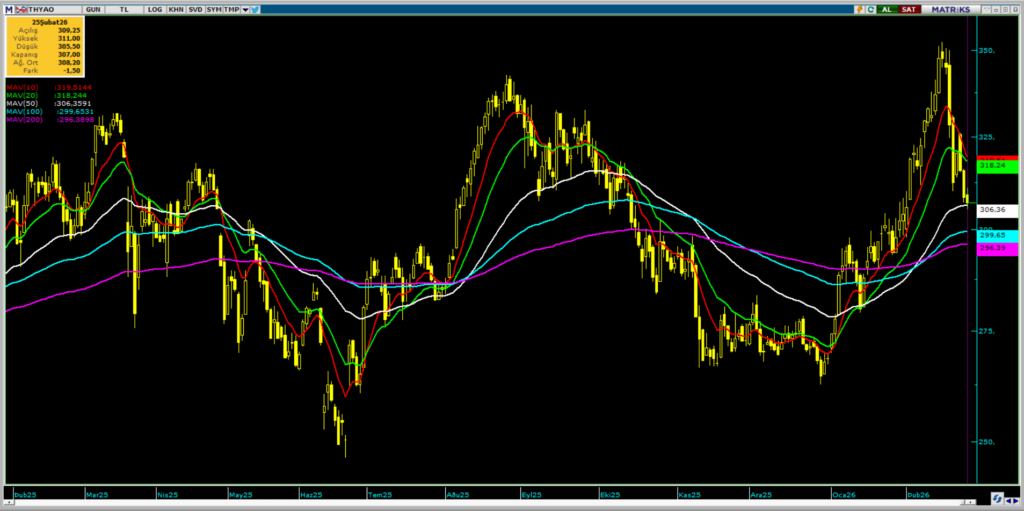Toggle LOG scale on the chart

[154, 8]
